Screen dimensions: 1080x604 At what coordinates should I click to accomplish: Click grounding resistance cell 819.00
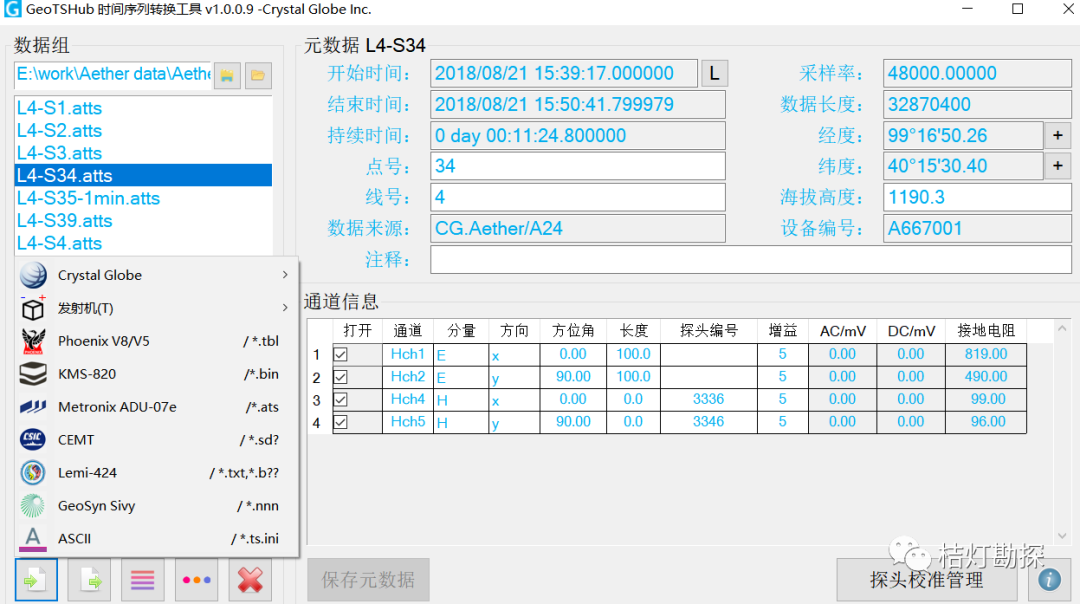pos(986,354)
